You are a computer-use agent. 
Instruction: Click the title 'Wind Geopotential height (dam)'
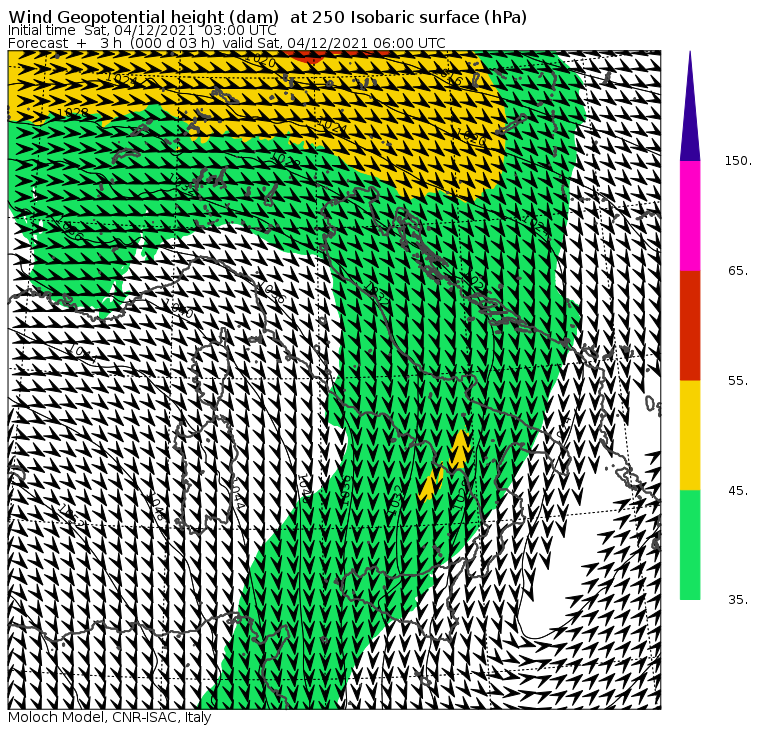[144, 17]
